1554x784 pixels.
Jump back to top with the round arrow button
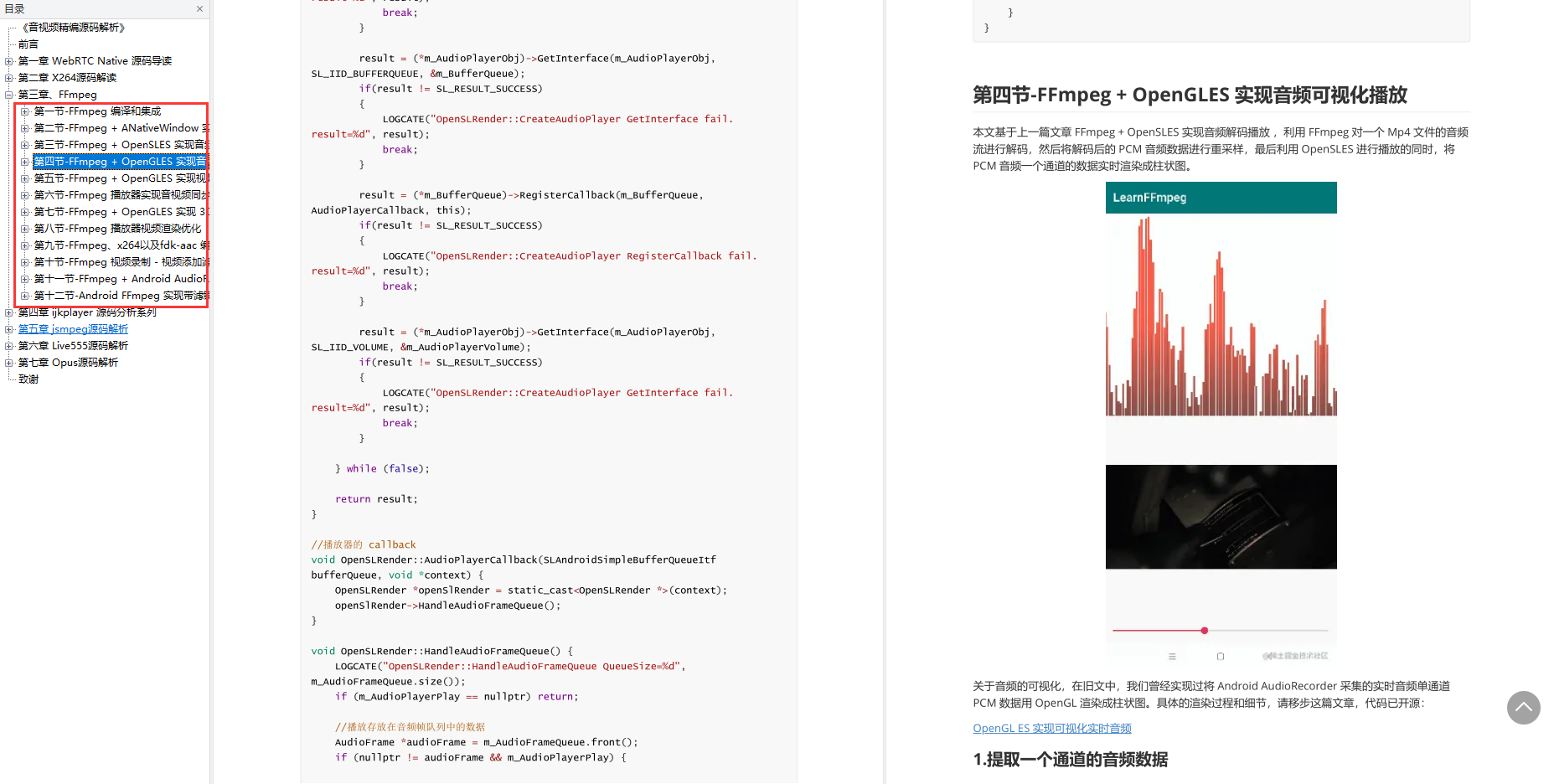click(1523, 708)
